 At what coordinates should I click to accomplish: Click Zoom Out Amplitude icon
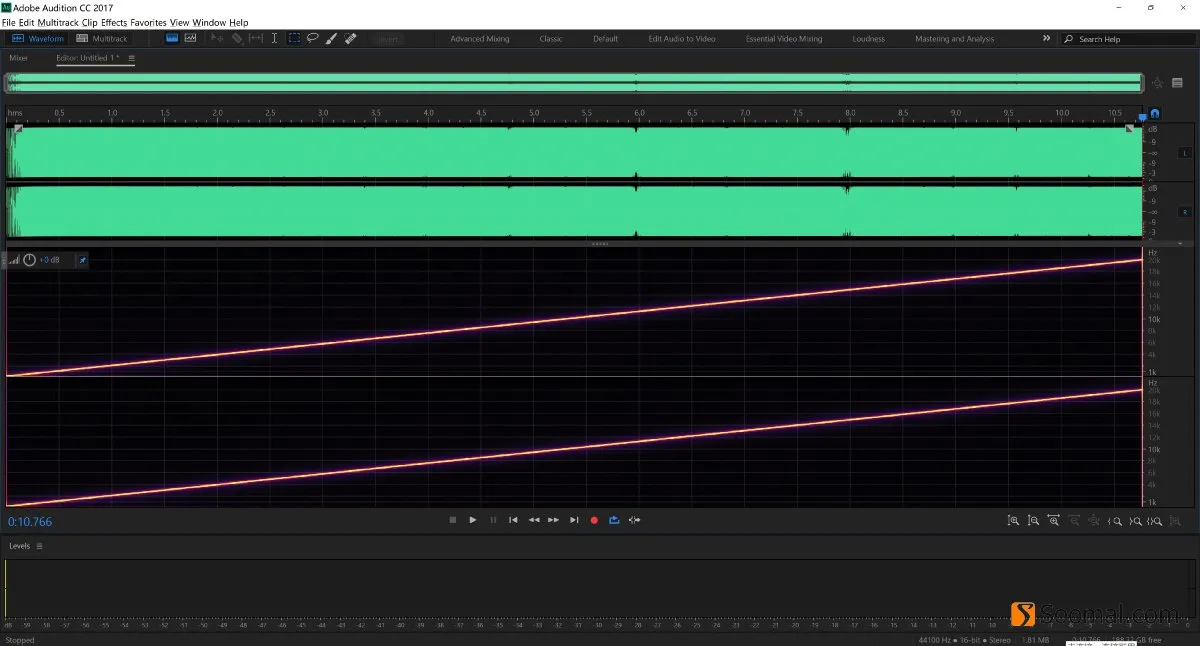click(x=1033, y=521)
